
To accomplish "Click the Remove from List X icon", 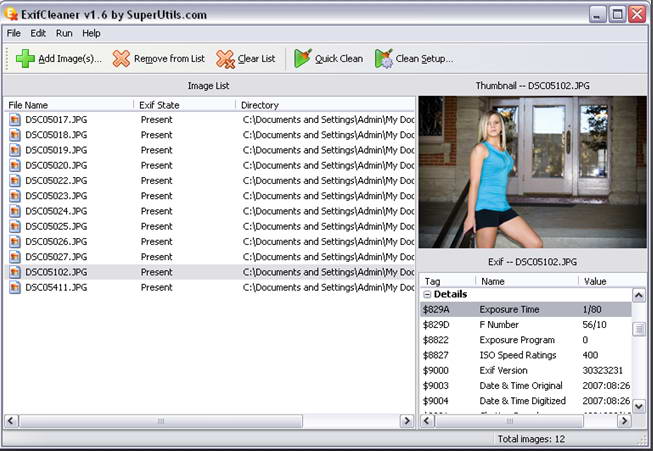I will coord(121,59).
